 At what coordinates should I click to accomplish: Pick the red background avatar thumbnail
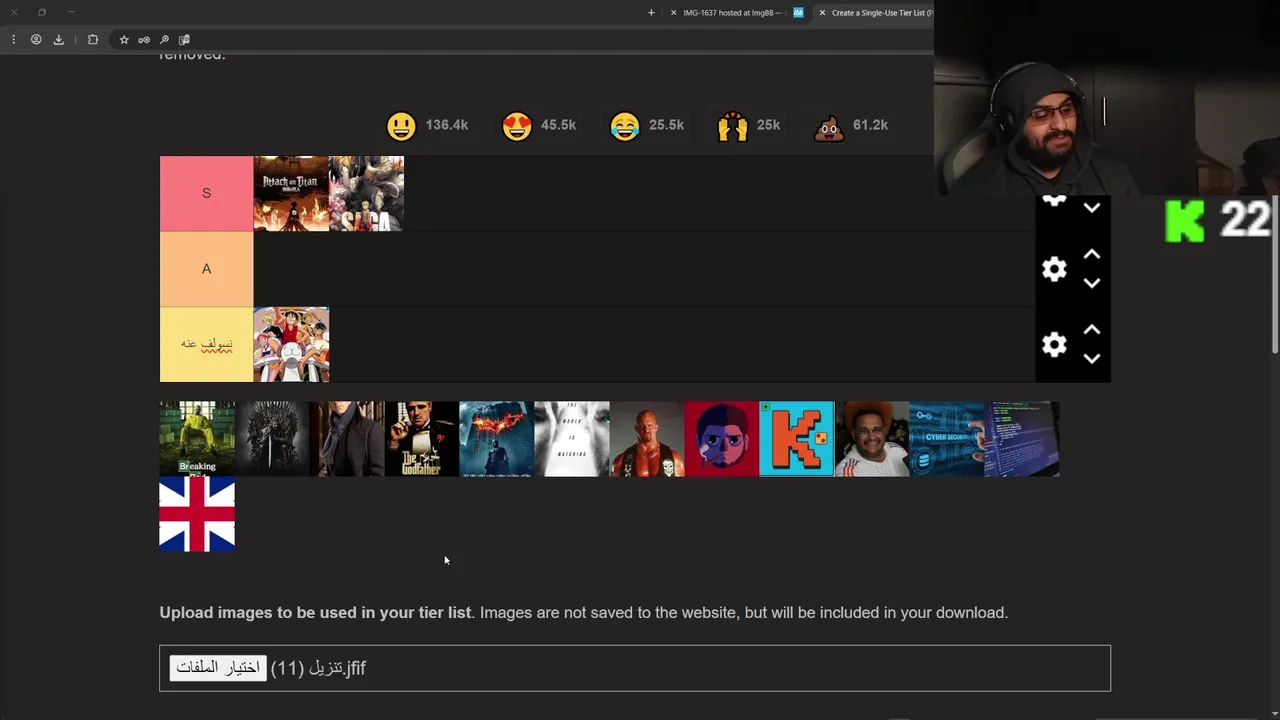(x=722, y=439)
